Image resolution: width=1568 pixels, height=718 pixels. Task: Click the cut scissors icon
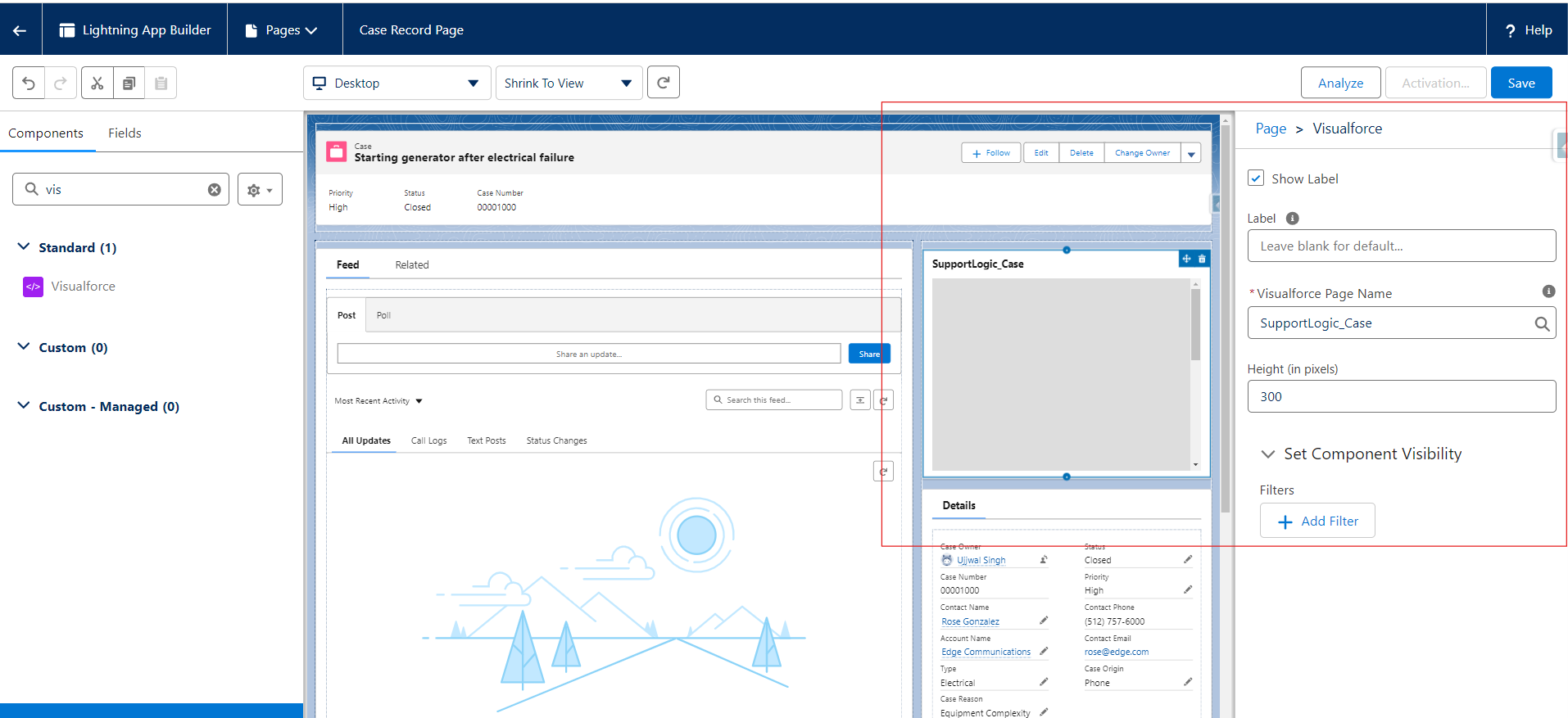coord(97,83)
